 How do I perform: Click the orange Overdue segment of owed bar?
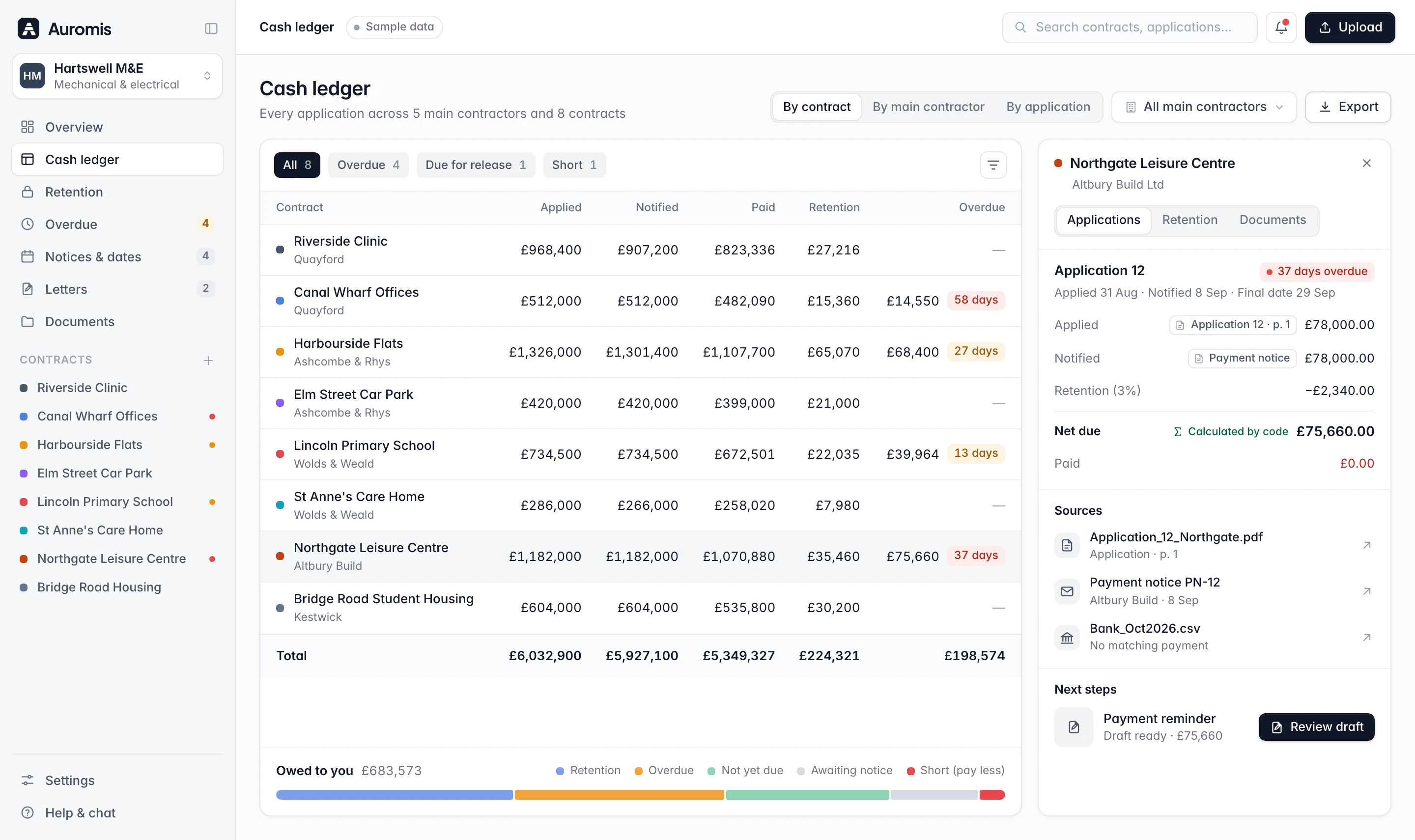click(619, 795)
